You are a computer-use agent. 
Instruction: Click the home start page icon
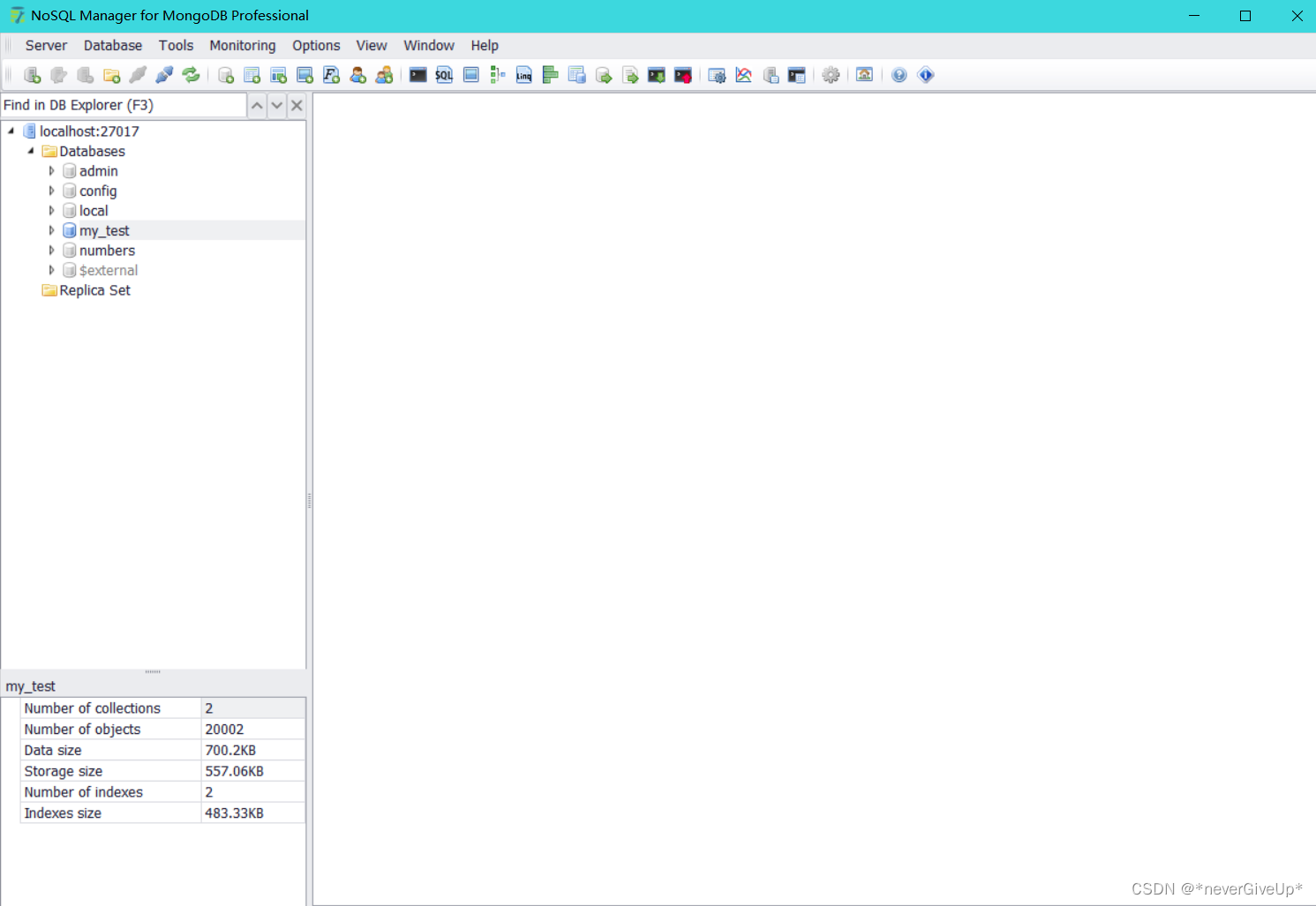click(x=865, y=75)
